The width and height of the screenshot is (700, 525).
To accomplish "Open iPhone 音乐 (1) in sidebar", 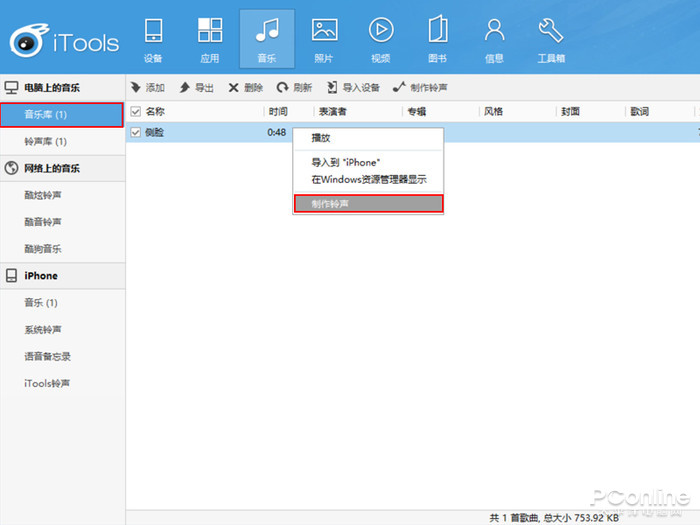I will click(x=62, y=303).
